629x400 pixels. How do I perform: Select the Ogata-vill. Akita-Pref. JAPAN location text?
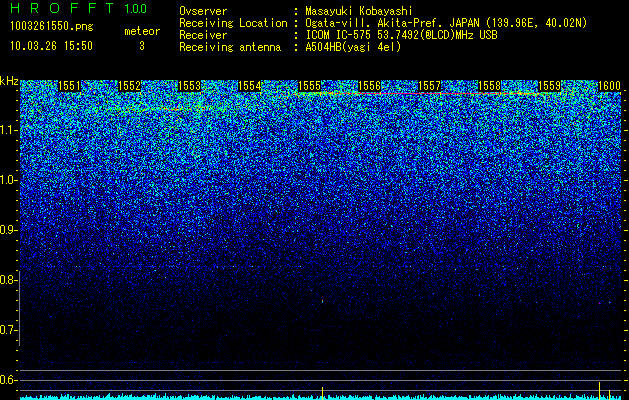446,24
